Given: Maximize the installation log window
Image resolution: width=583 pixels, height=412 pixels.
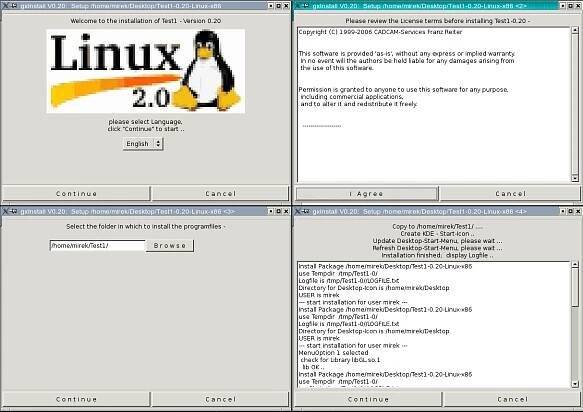Looking at the screenshot, I should (x=570, y=211).
